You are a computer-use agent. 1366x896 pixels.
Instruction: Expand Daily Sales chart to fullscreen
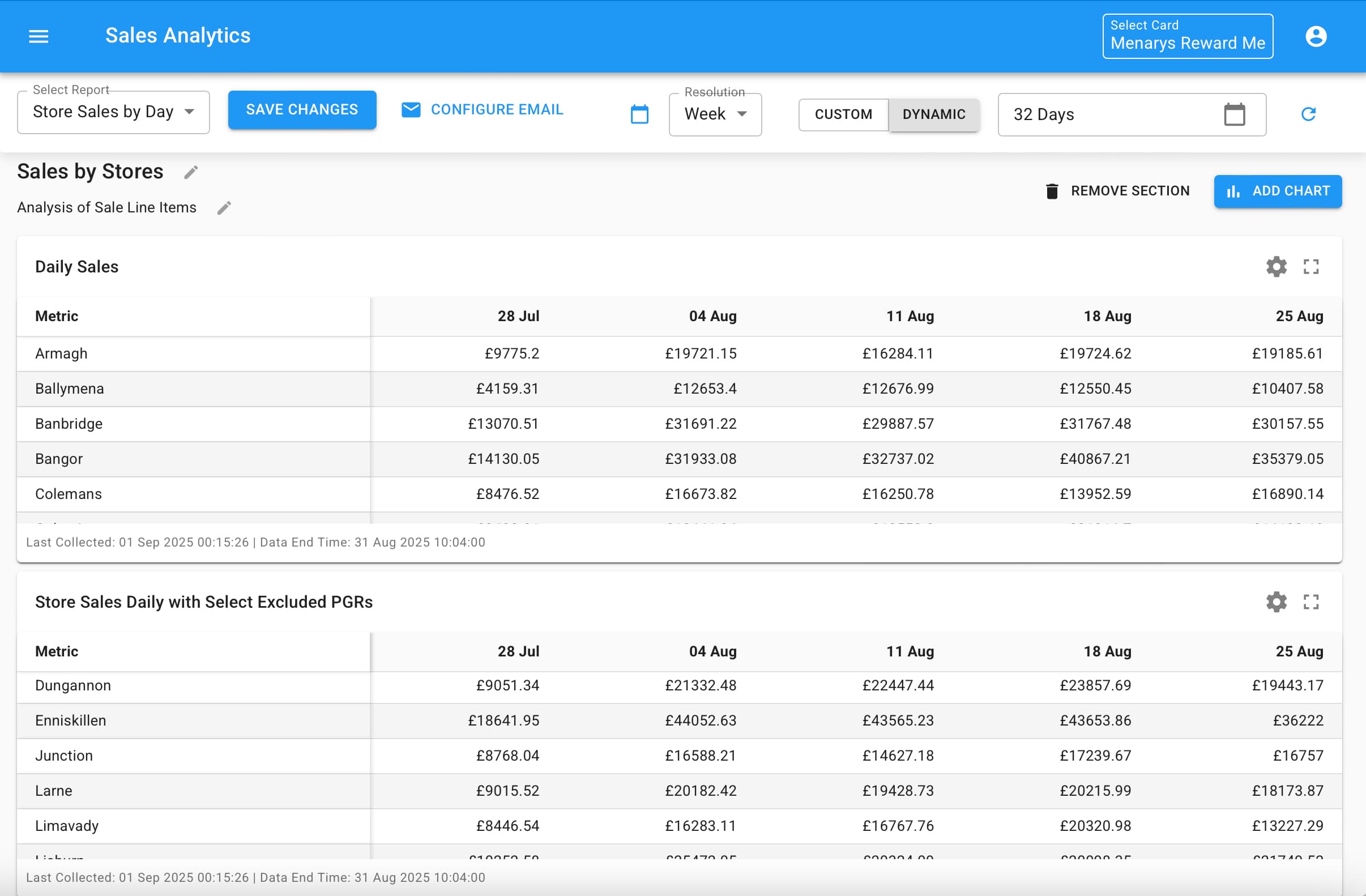pyautogui.click(x=1311, y=267)
